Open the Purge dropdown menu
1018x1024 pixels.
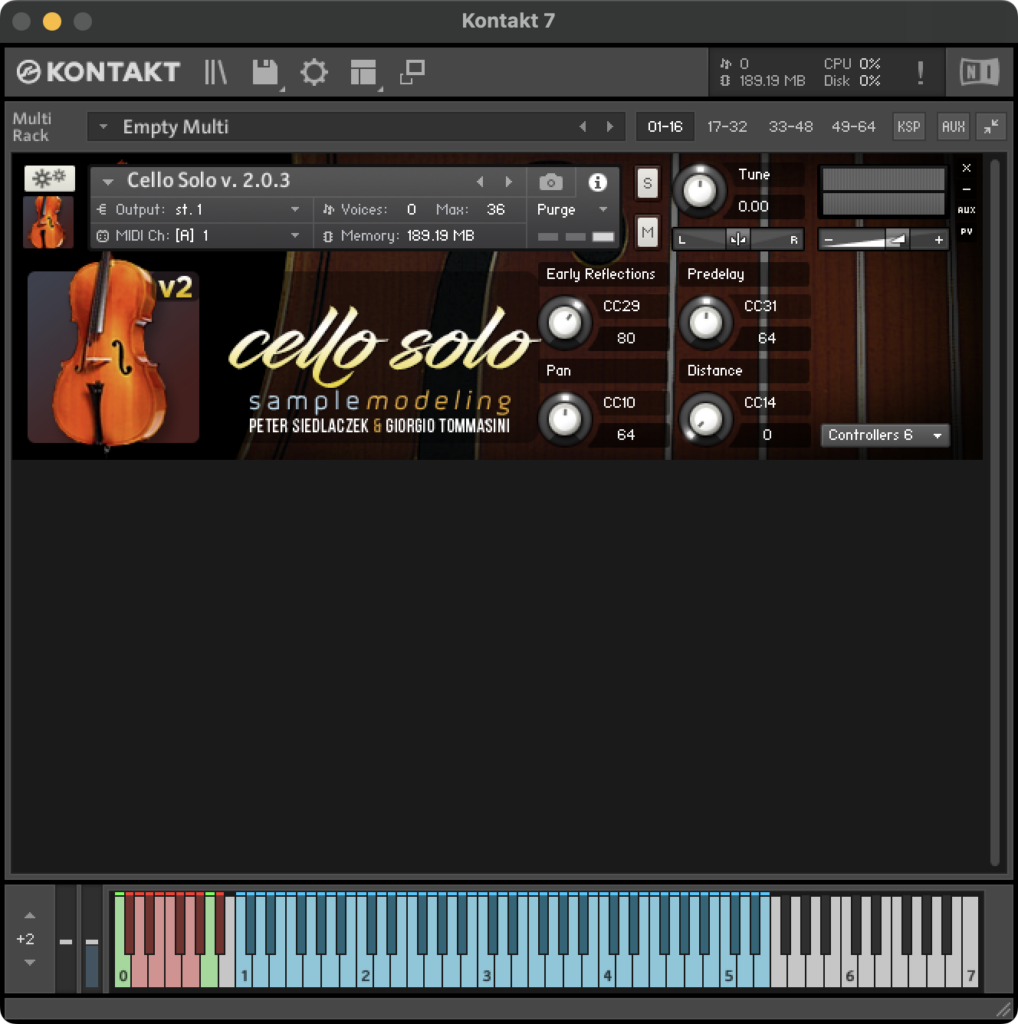tap(573, 210)
